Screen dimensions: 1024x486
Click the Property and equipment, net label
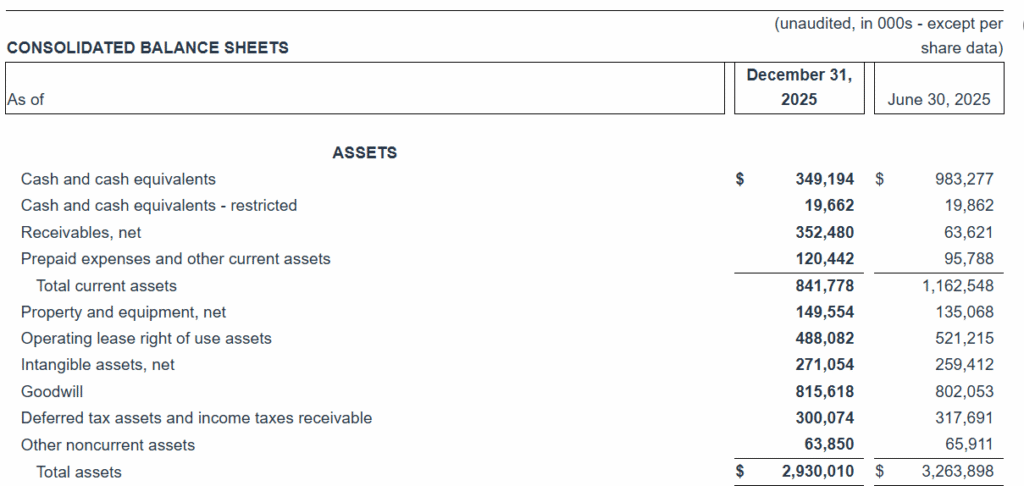pyautogui.click(x=124, y=312)
